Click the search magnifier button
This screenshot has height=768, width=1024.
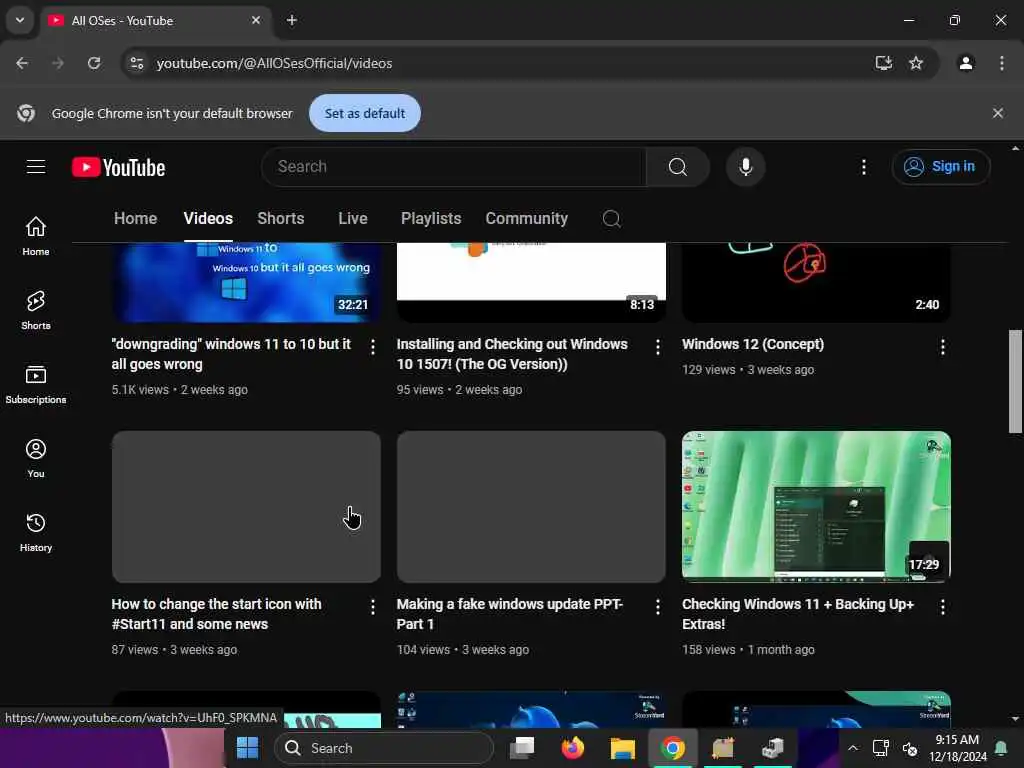pos(678,167)
